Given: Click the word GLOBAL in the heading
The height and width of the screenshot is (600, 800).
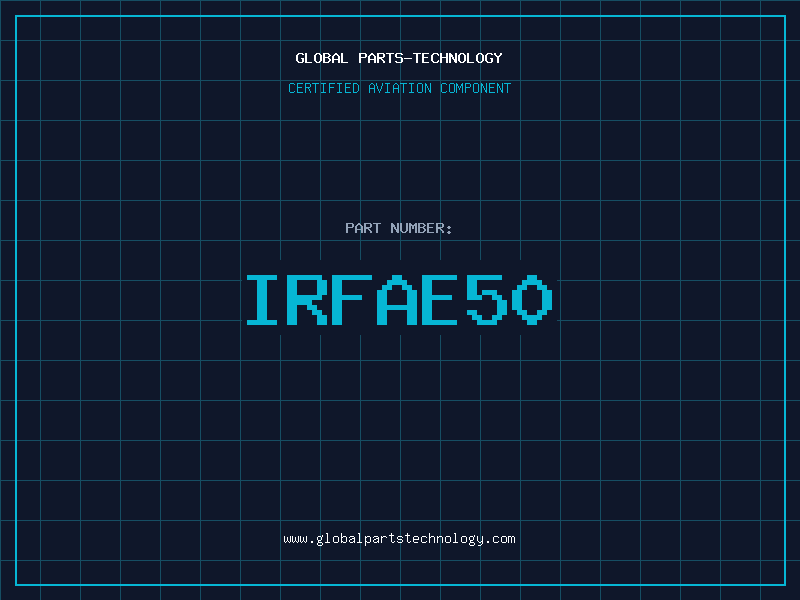Looking at the screenshot, I should [322, 58].
